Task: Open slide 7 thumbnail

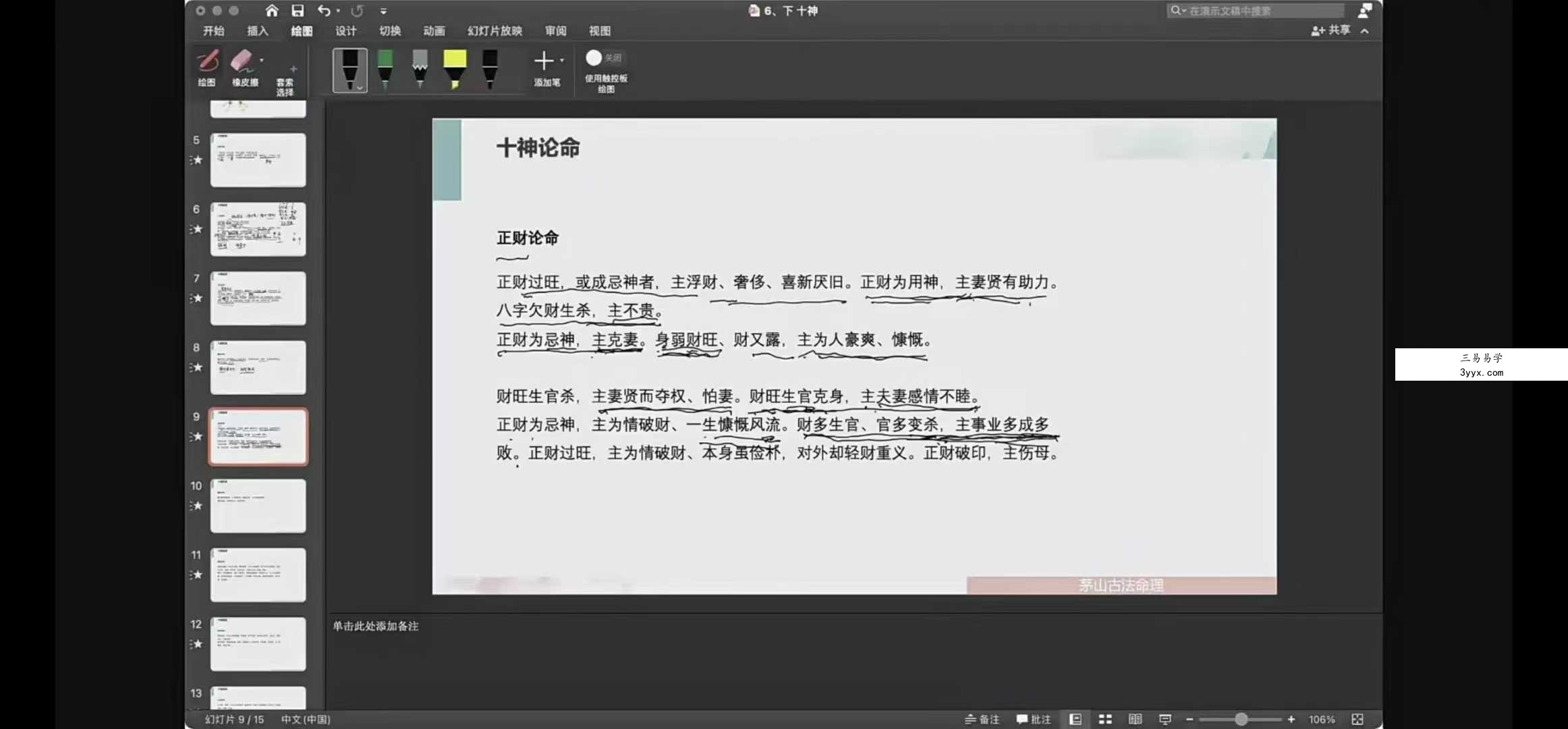Action: tap(258, 298)
